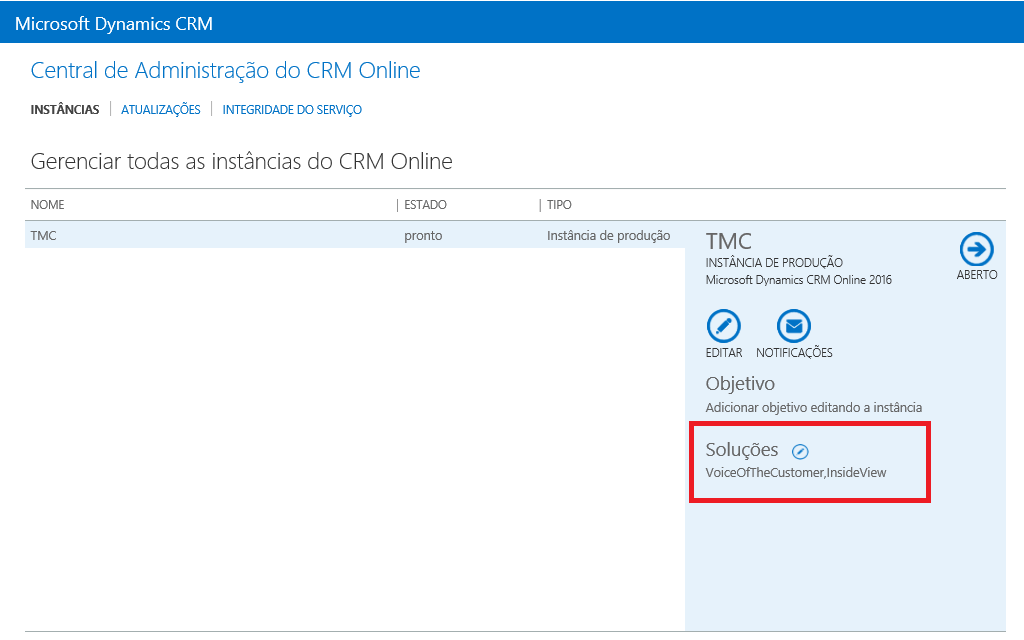1024x640 pixels.
Task: Open Notificações via the envelope icon
Action: point(794,326)
